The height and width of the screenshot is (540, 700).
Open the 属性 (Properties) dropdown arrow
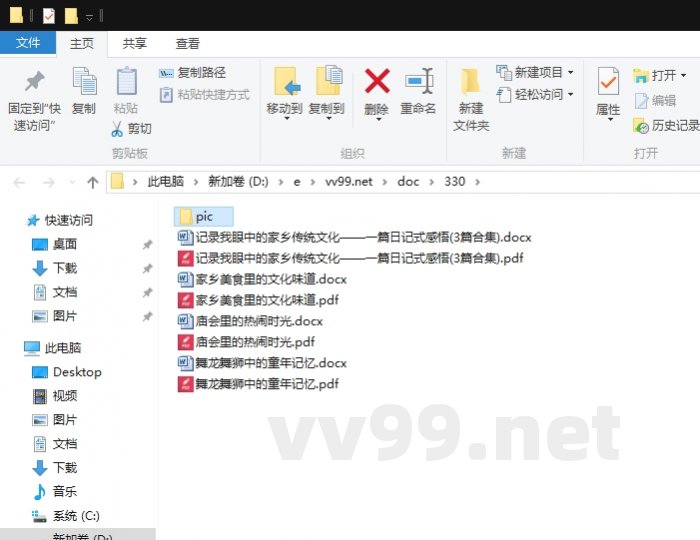click(x=610, y=120)
